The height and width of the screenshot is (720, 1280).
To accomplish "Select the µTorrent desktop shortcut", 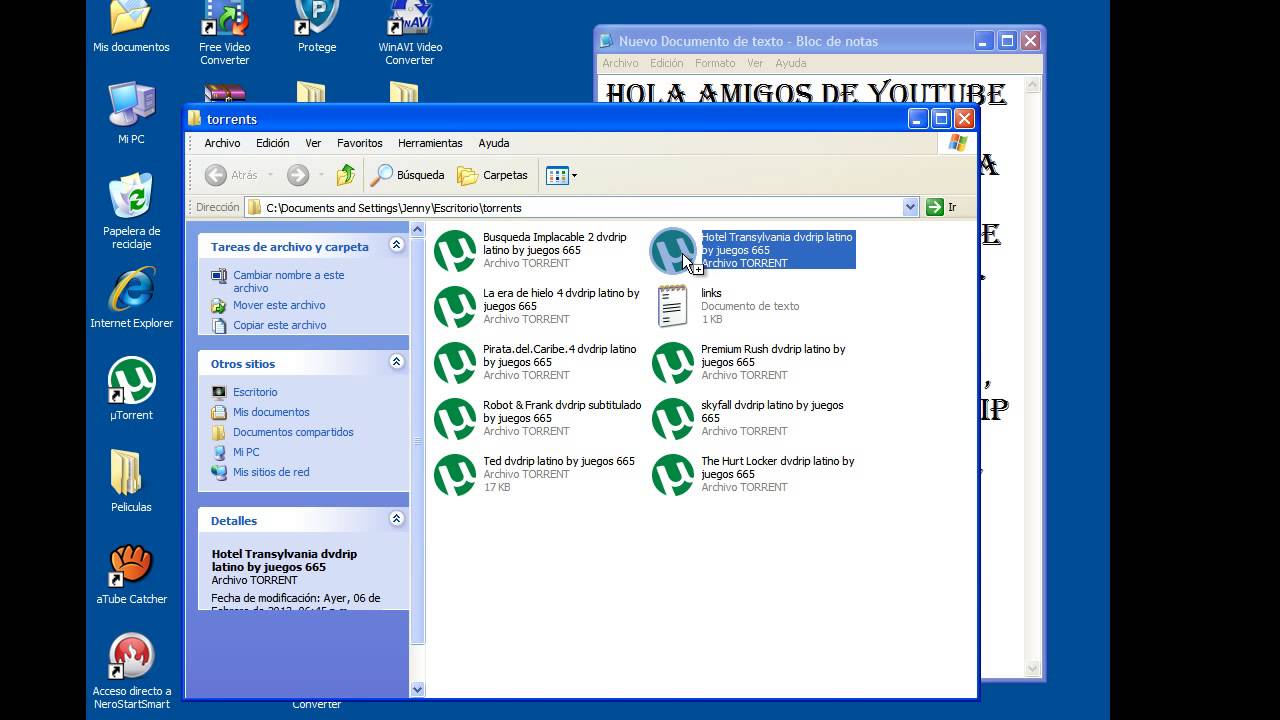I will pyautogui.click(x=131, y=389).
